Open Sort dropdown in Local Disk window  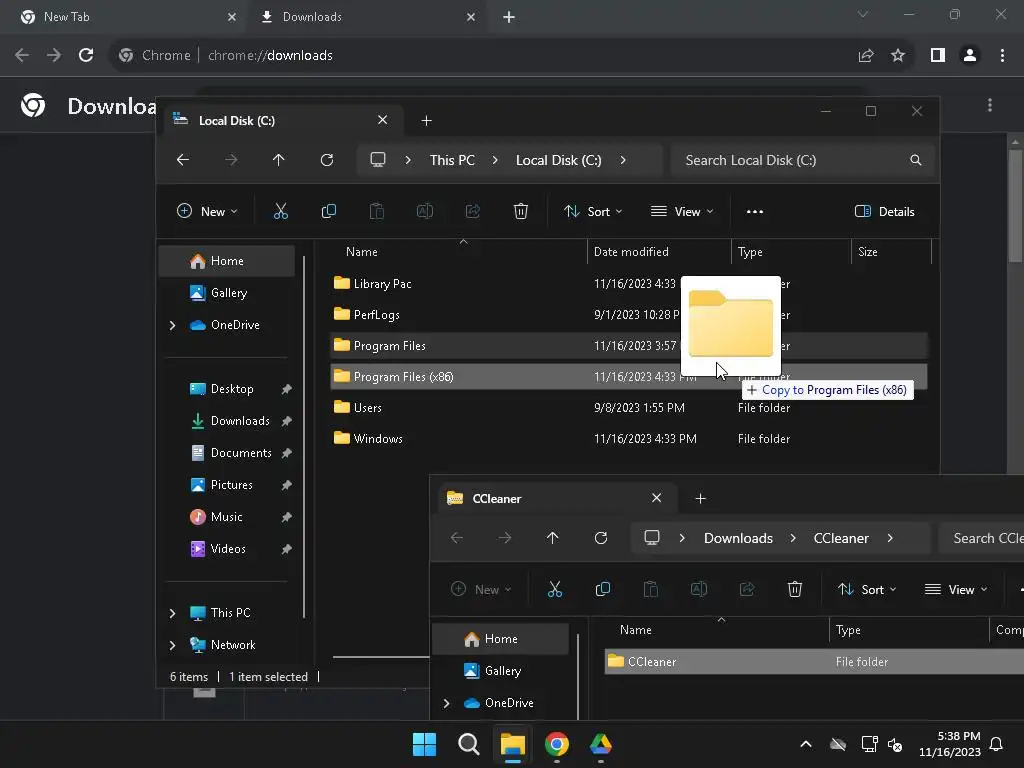[x=593, y=212]
